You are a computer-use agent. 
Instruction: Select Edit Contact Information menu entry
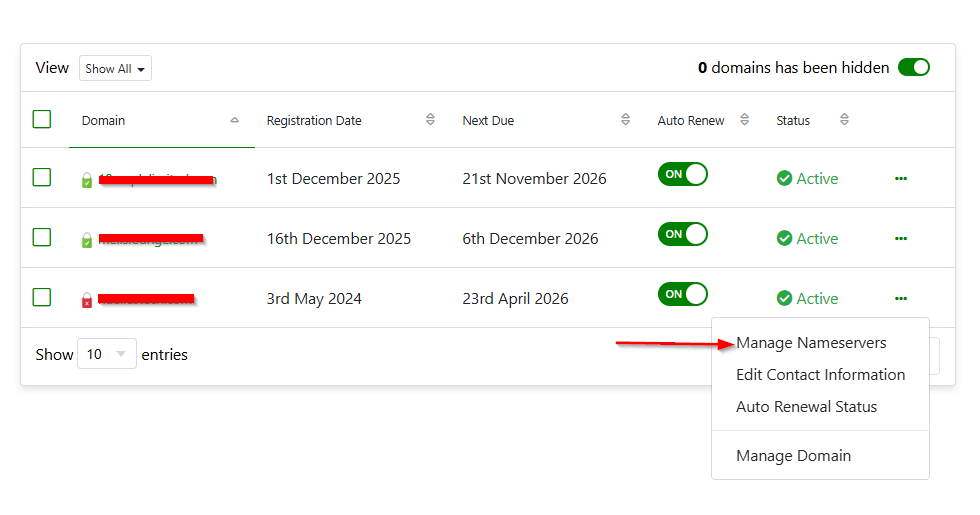821,375
